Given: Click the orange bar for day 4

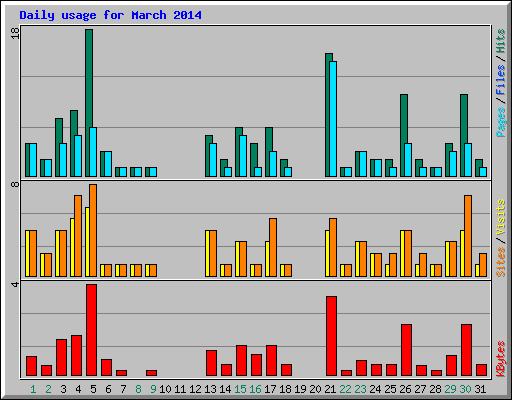Looking at the screenshot, I should click(x=78, y=236).
